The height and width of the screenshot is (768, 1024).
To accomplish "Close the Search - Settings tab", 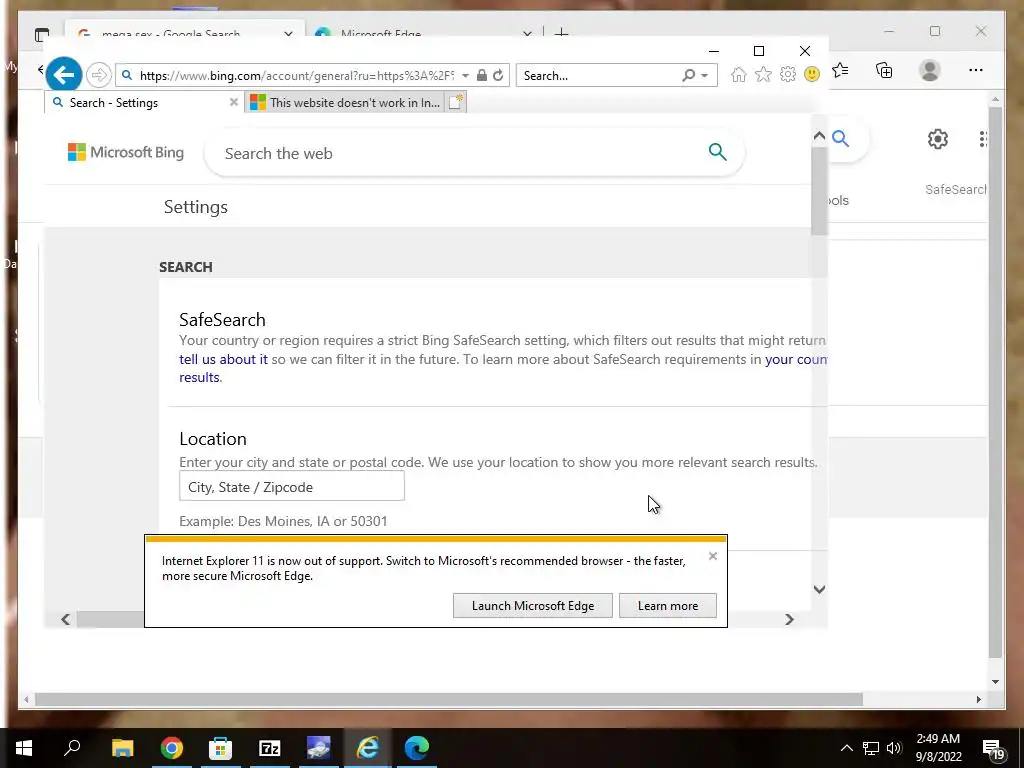I will [234, 103].
